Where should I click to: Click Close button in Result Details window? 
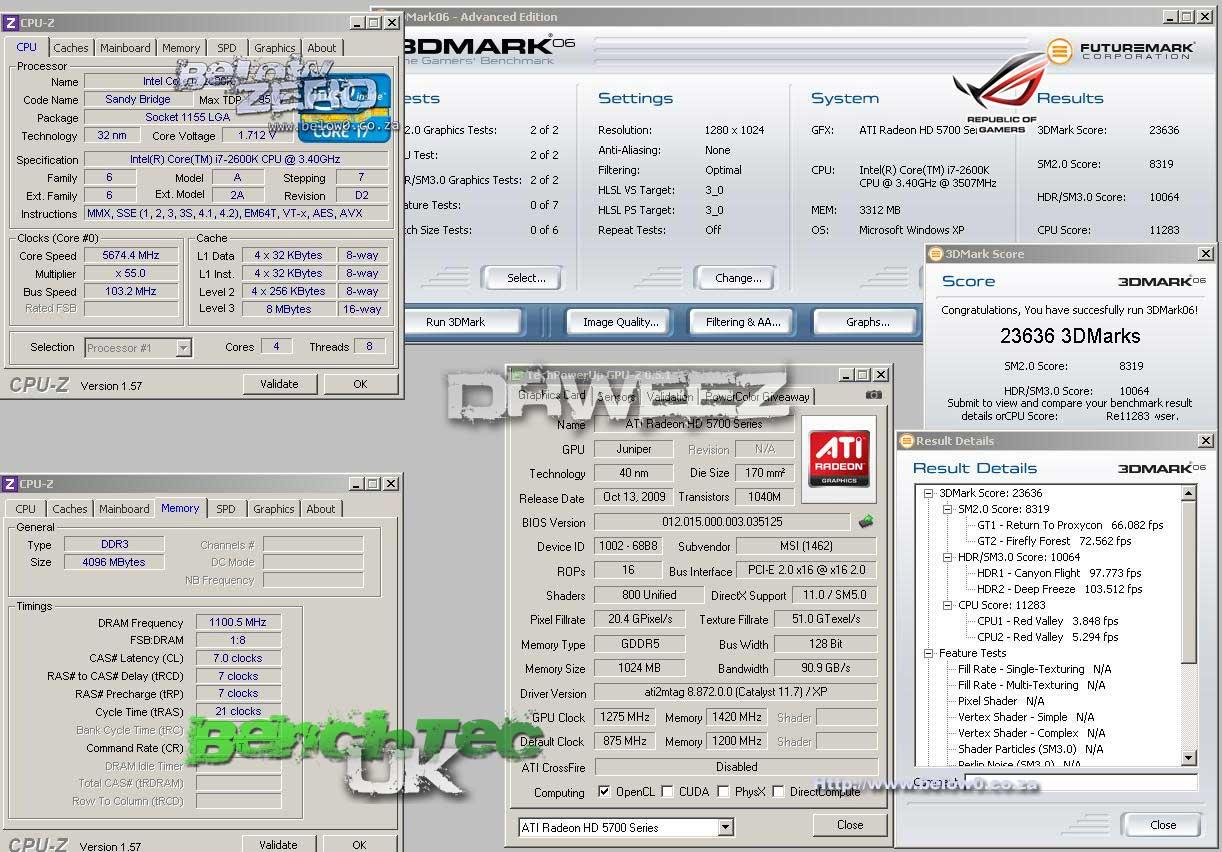coord(1163,825)
